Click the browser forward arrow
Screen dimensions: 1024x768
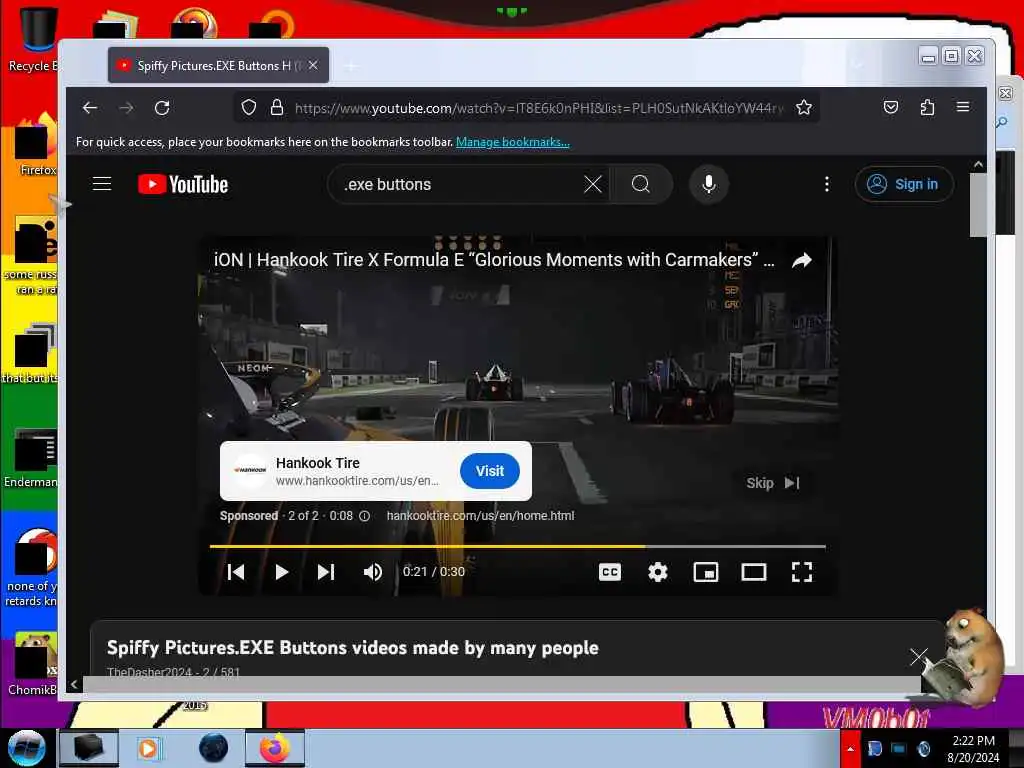click(x=126, y=108)
